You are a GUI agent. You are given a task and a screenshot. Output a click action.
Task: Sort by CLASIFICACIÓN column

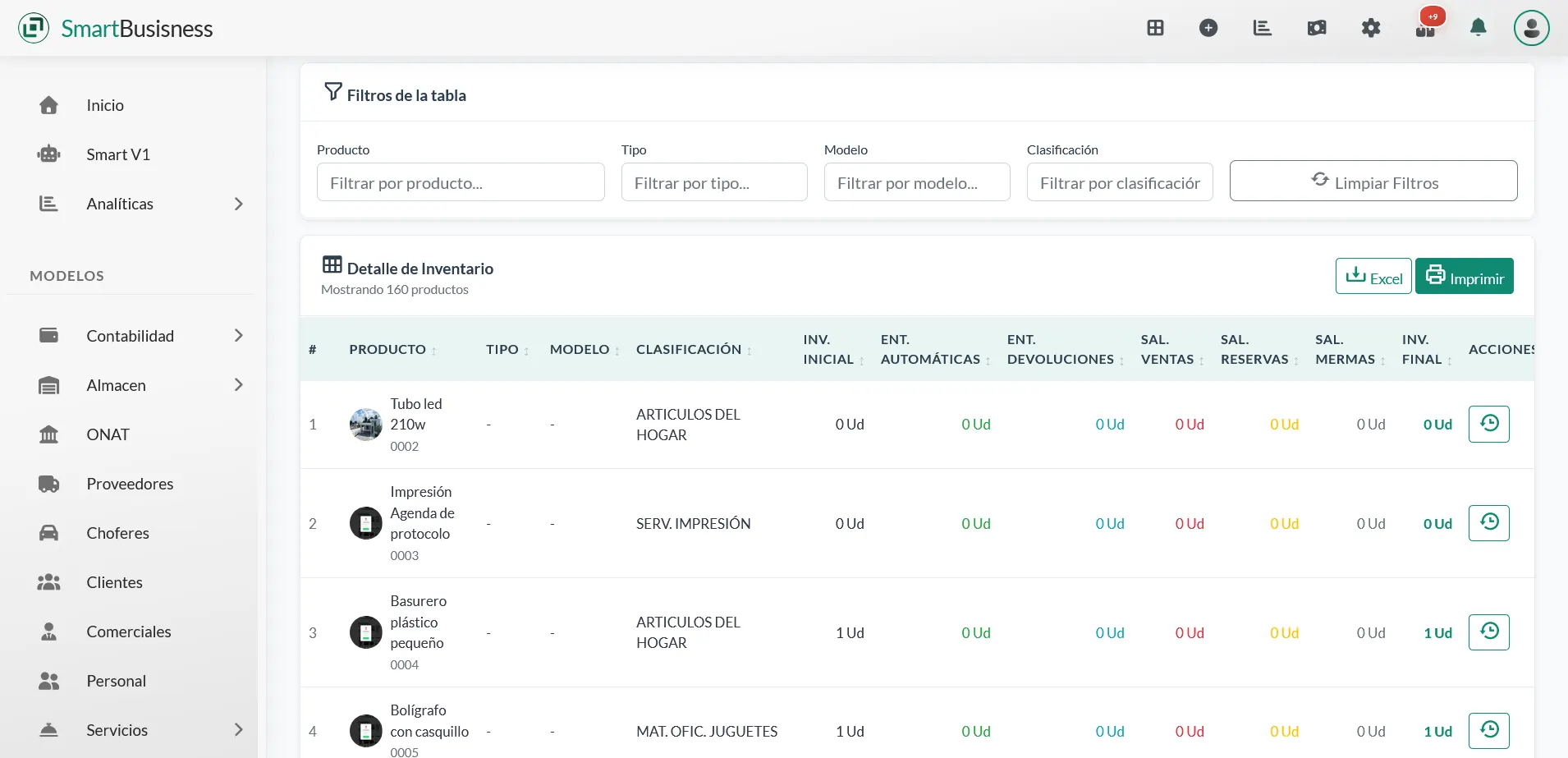(694, 349)
